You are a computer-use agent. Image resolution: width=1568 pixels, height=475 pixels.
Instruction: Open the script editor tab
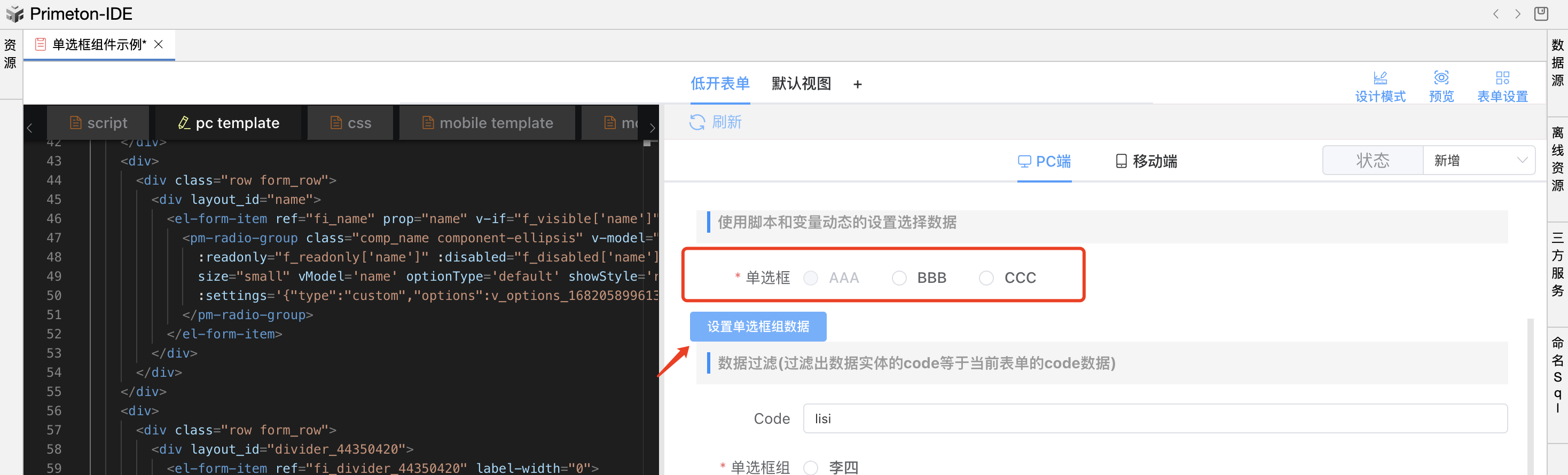[99, 123]
